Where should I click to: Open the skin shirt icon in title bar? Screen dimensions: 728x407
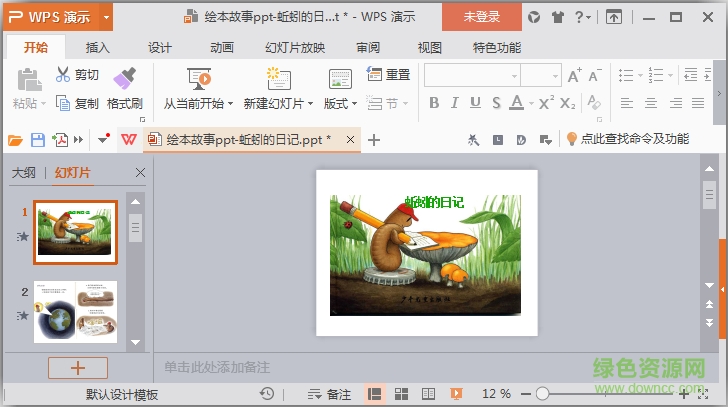point(558,17)
